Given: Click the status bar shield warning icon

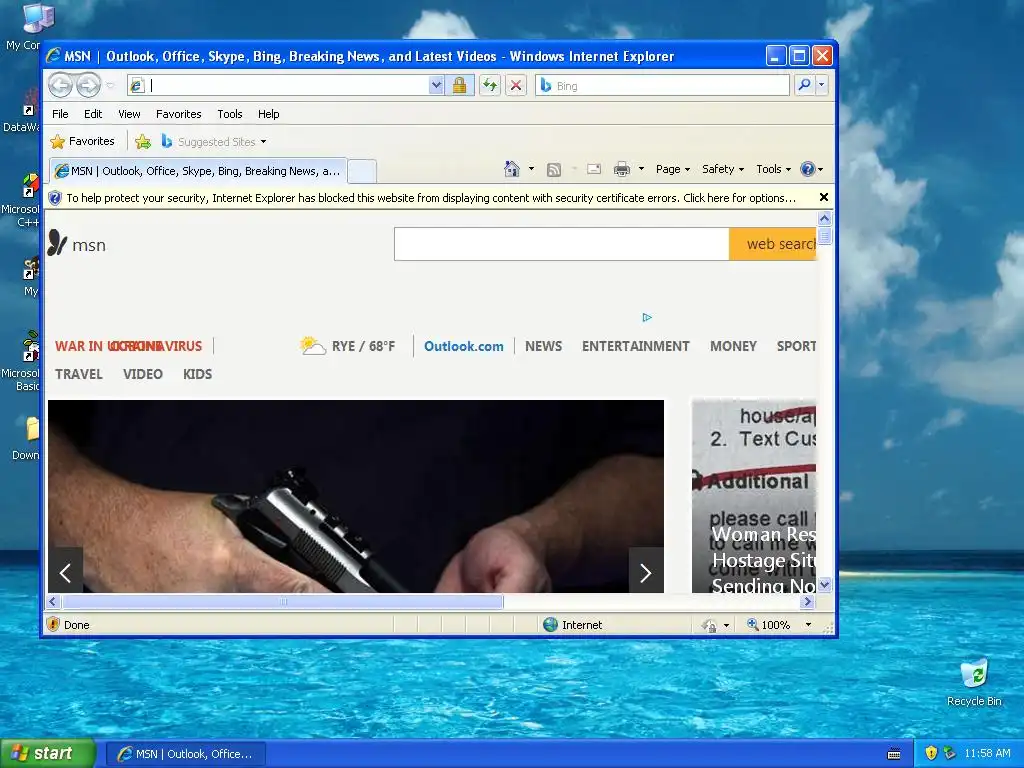Looking at the screenshot, I should coord(54,624).
